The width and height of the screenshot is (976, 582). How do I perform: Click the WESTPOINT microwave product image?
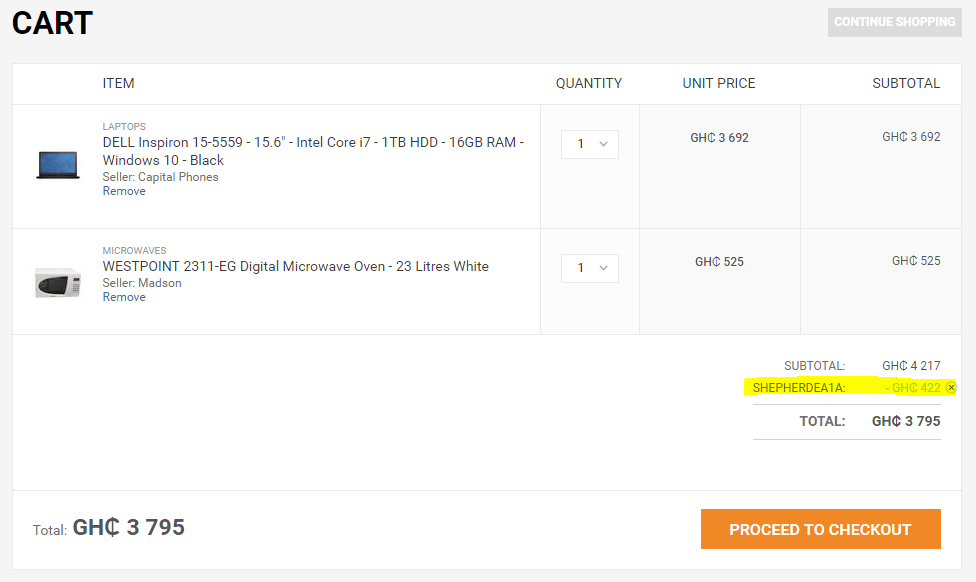57,283
